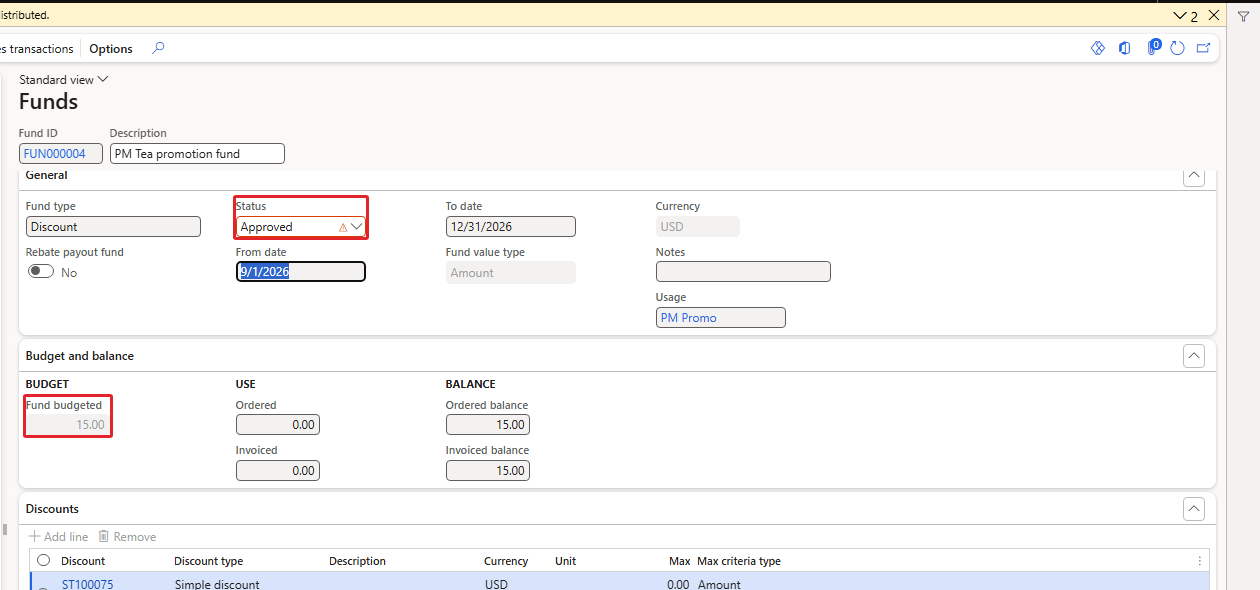Sort by the Unit column header

pyautogui.click(x=566, y=561)
